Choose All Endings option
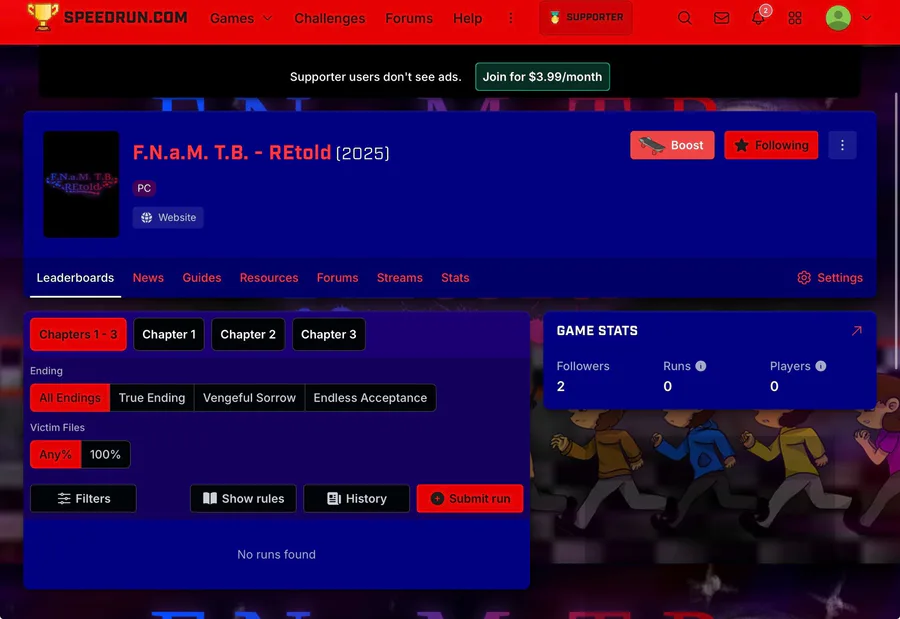Screen dimensions: 900x619 click(x=70, y=397)
